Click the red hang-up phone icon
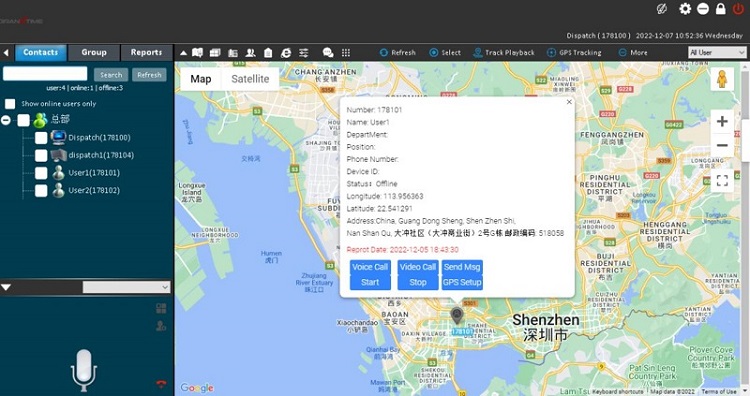The height and width of the screenshot is (396, 750). click(x=161, y=384)
